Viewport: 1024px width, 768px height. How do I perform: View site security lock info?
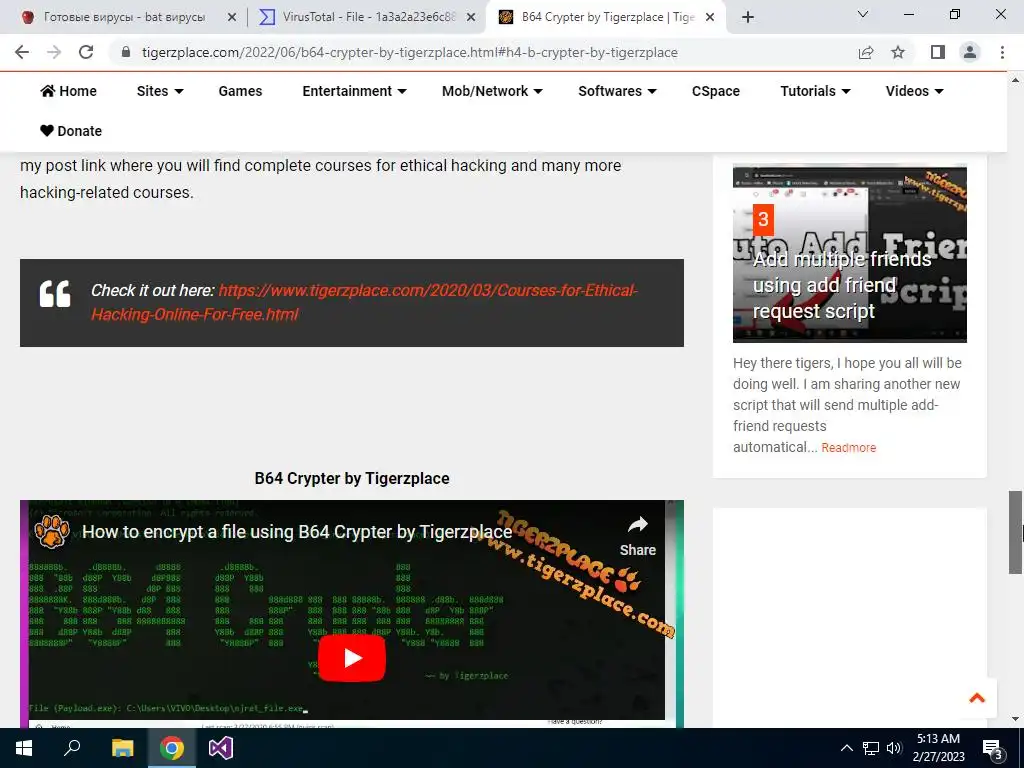click(127, 52)
